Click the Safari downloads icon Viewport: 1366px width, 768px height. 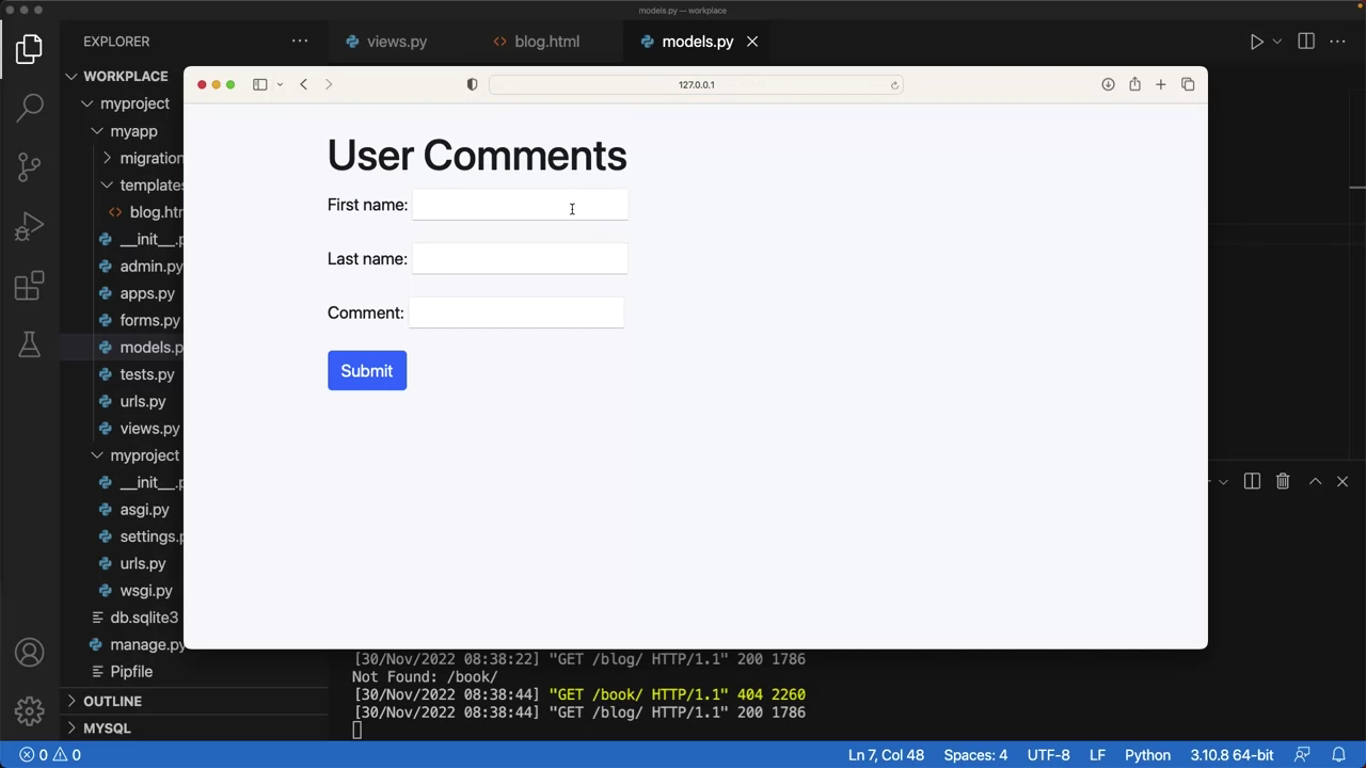click(1108, 85)
